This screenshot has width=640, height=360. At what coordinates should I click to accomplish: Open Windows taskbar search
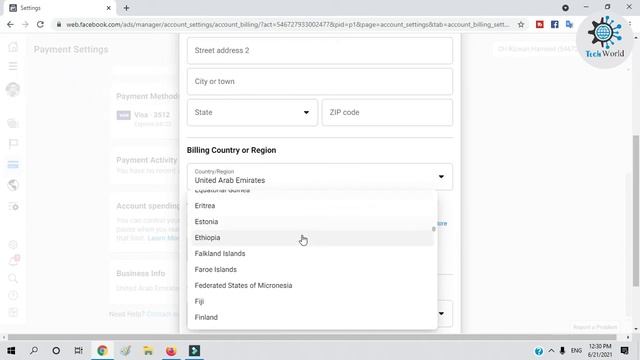coord(34,351)
